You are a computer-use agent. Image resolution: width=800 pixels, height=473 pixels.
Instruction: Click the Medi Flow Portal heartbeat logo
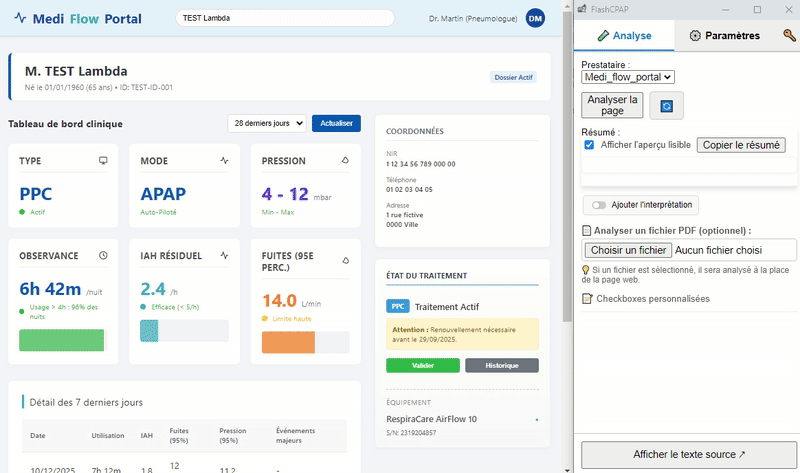pyautogui.click(x=20, y=19)
